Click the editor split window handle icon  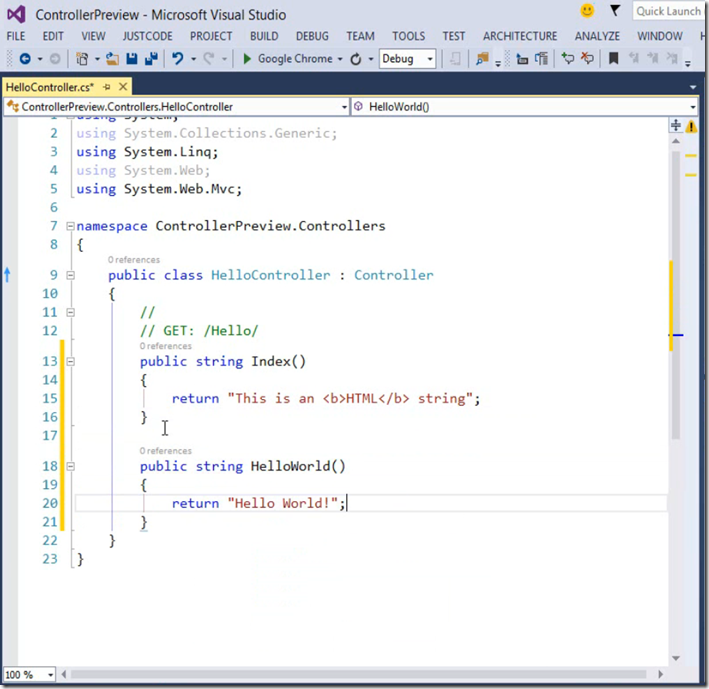(676, 125)
